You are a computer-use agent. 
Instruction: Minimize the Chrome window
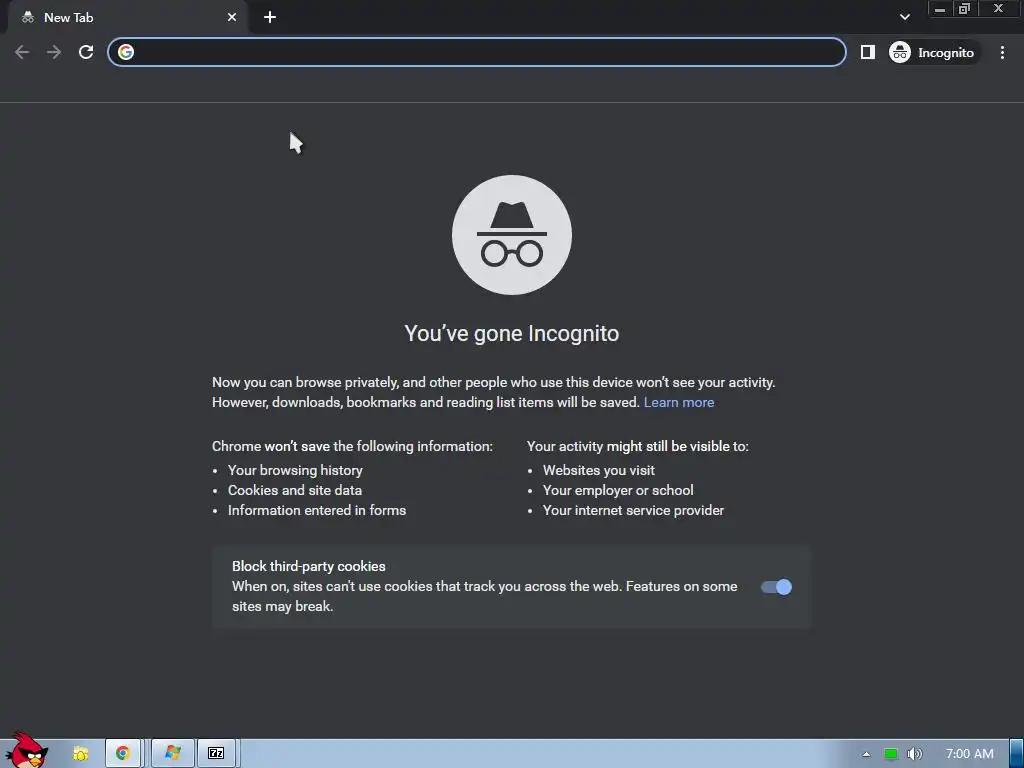(940, 8)
